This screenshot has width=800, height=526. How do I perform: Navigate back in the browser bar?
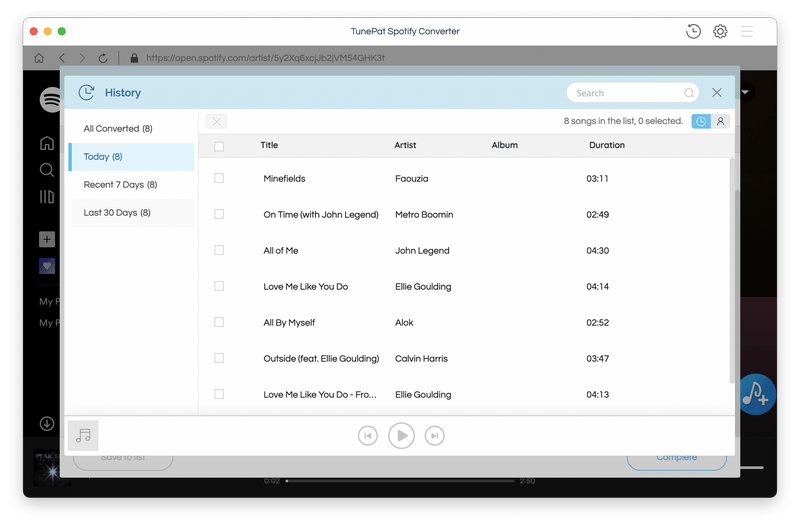[62, 58]
